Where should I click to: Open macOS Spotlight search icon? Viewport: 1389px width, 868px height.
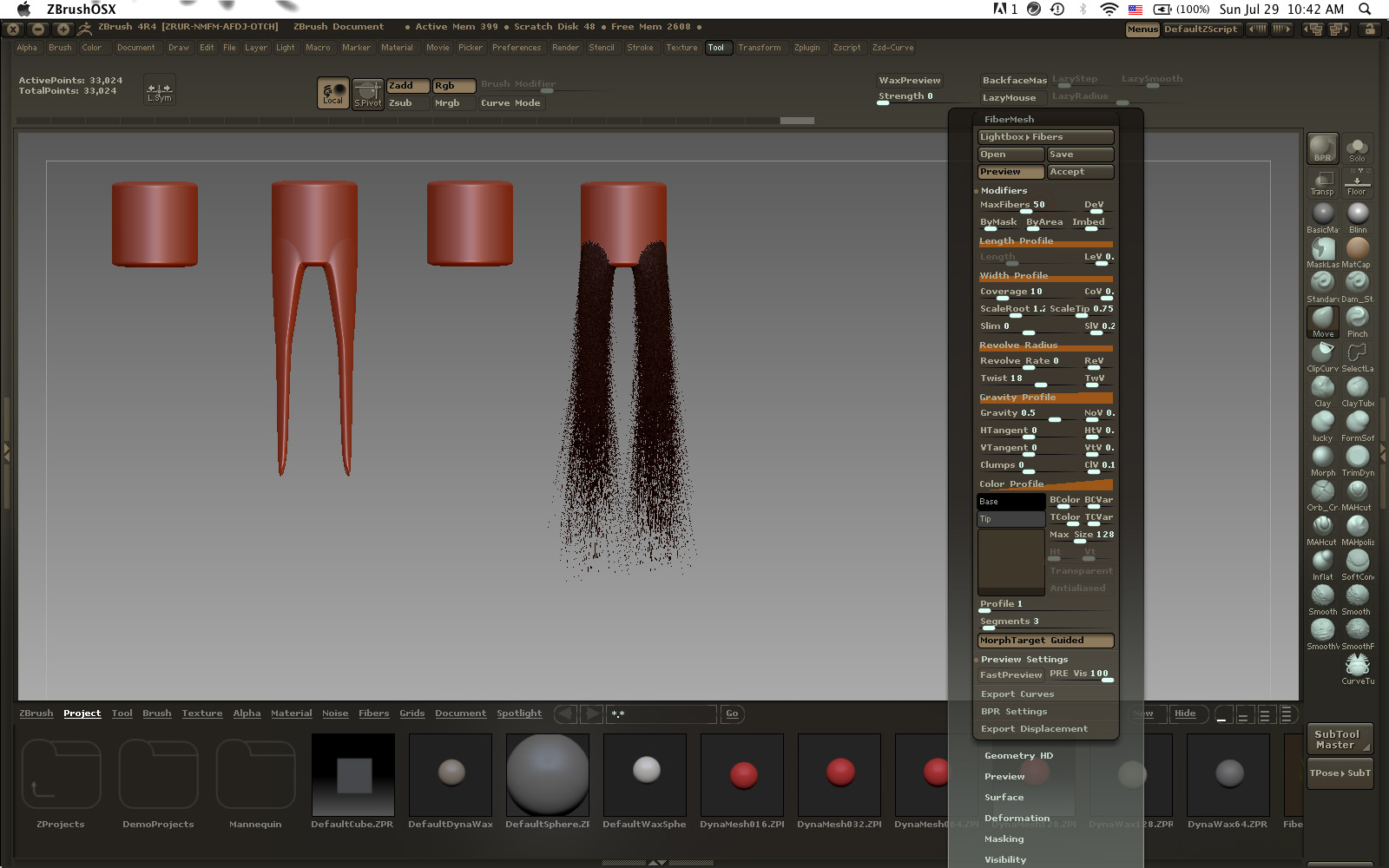pos(1365,9)
